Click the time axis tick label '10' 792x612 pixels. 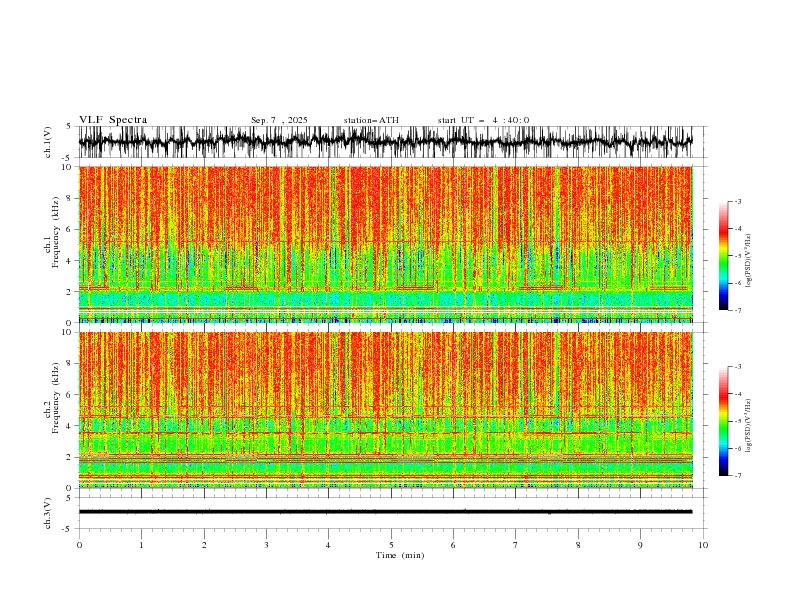coord(703,545)
